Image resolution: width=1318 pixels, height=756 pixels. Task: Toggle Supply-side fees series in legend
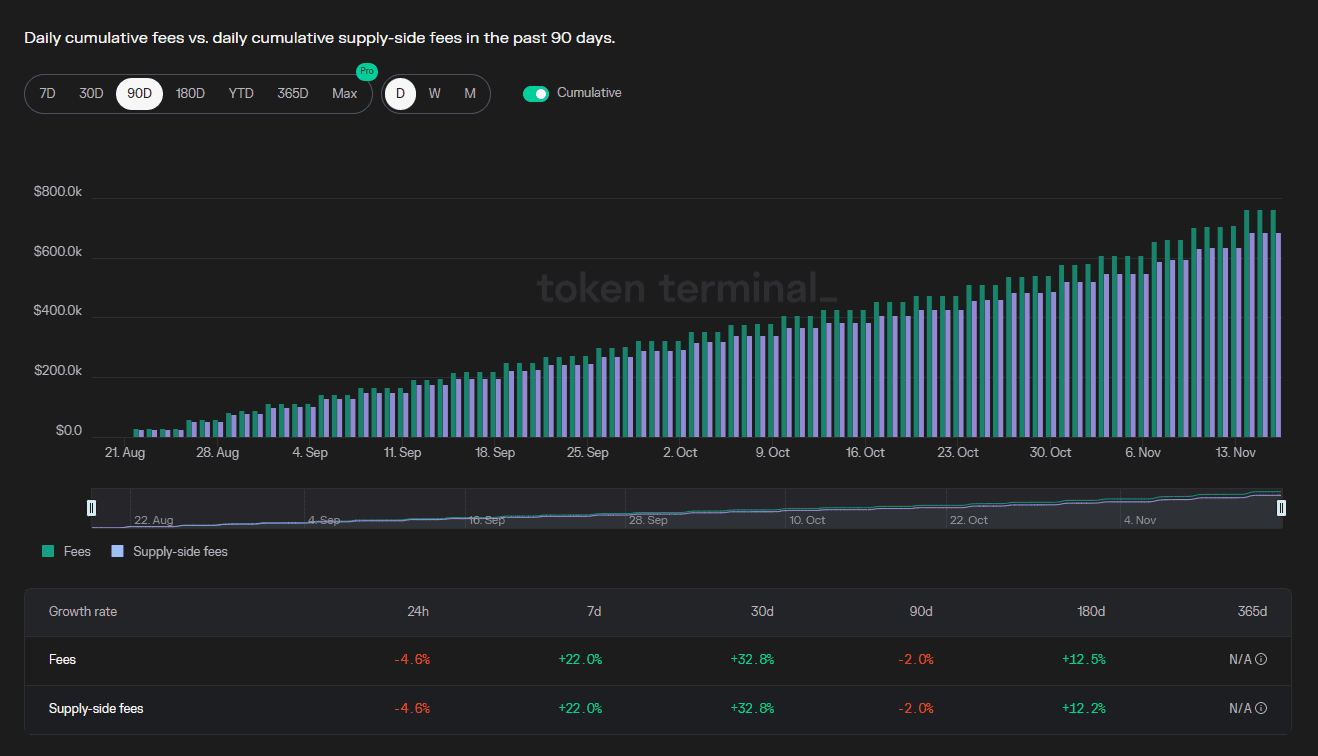[x=180, y=551]
